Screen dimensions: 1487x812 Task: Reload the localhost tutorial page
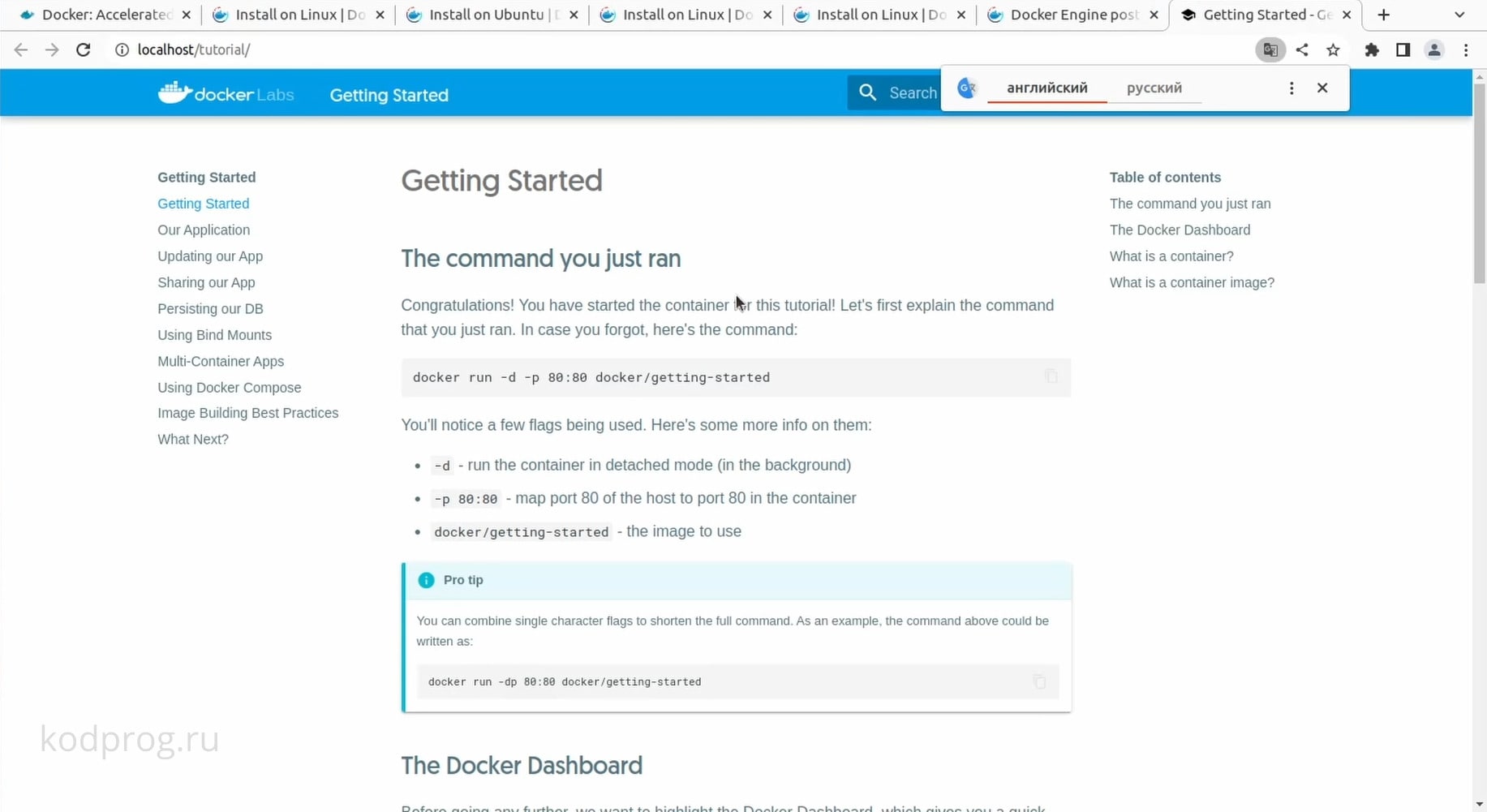coord(83,49)
